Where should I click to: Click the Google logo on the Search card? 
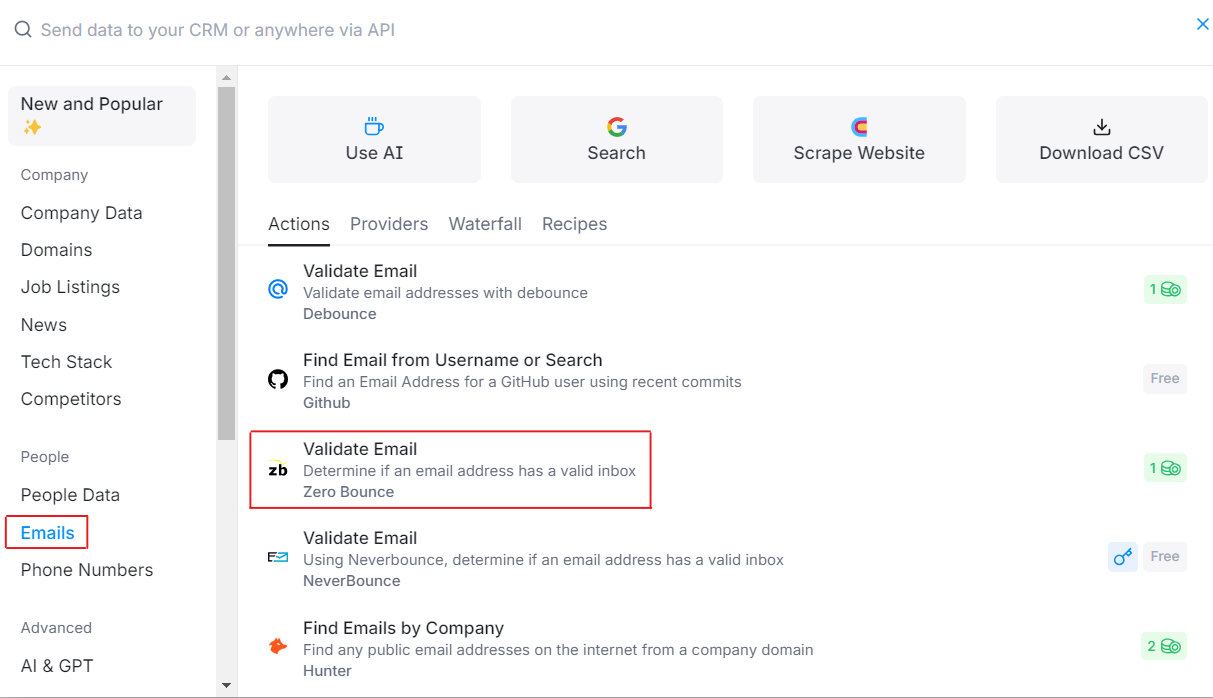pos(617,126)
